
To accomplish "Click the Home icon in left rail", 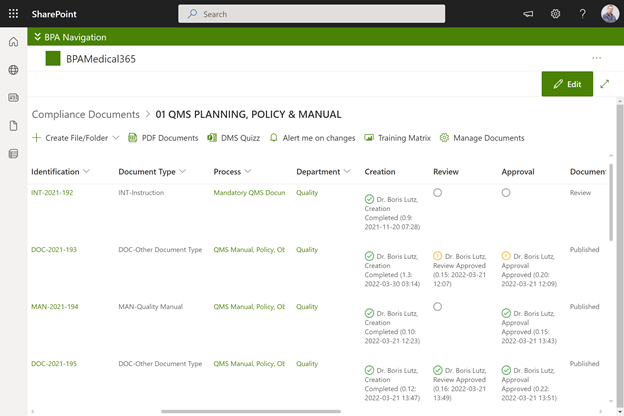I will (x=13, y=42).
